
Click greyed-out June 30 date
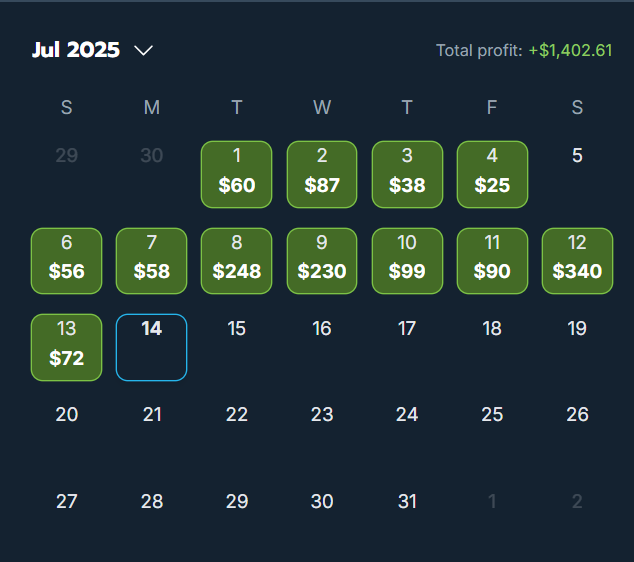152,155
